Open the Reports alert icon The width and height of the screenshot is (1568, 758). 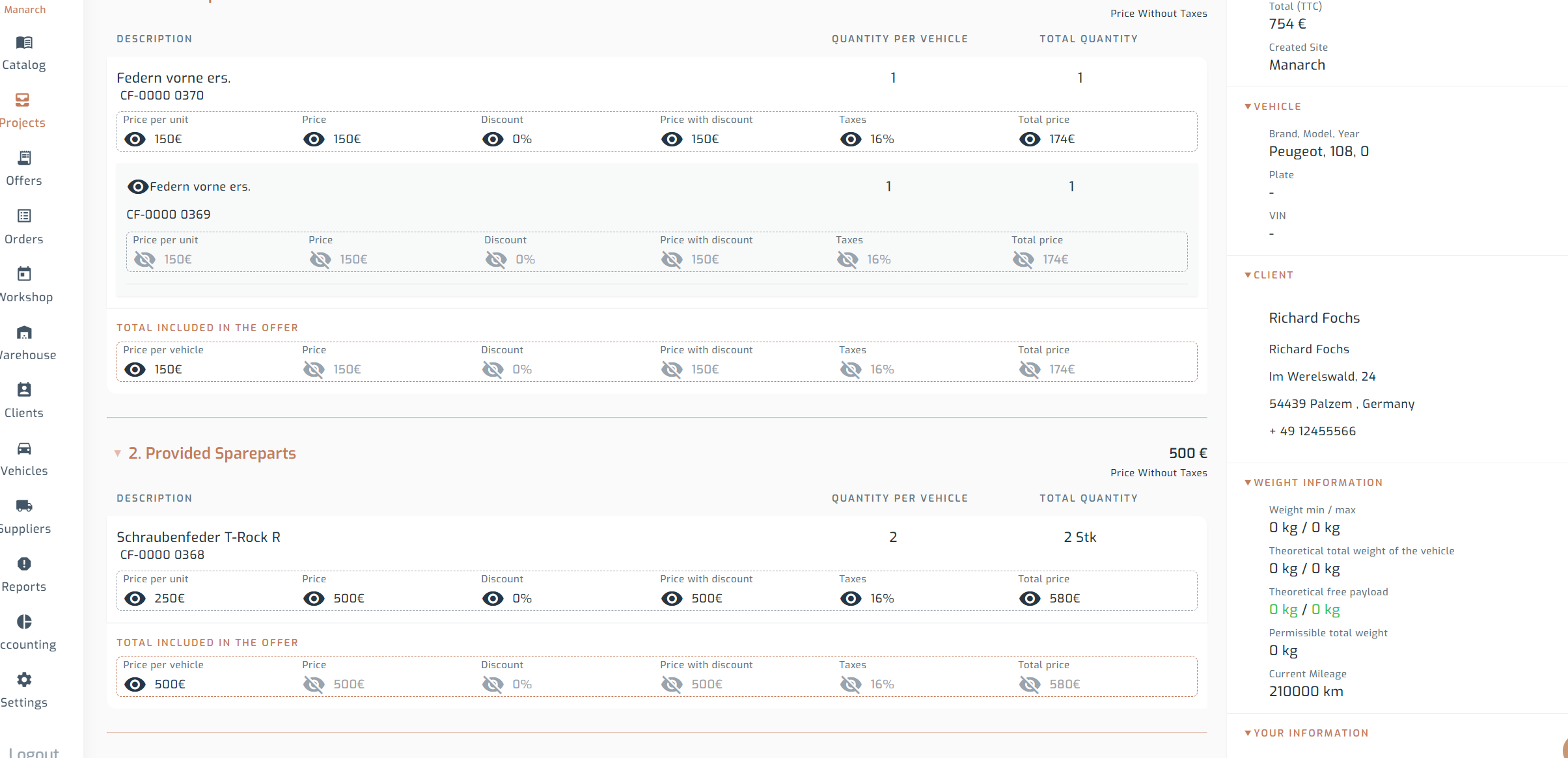click(24, 563)
